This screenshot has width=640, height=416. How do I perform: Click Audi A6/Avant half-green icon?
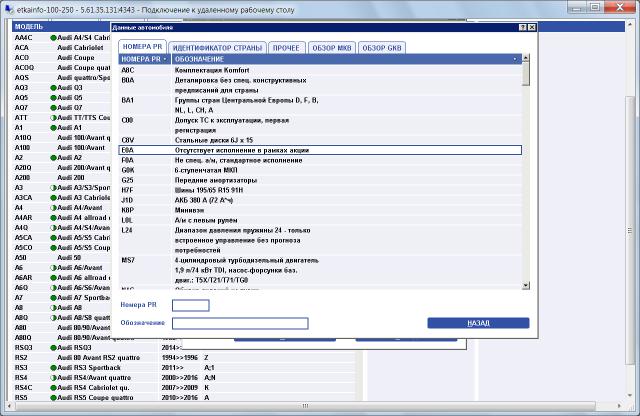[x=53, y=268]
